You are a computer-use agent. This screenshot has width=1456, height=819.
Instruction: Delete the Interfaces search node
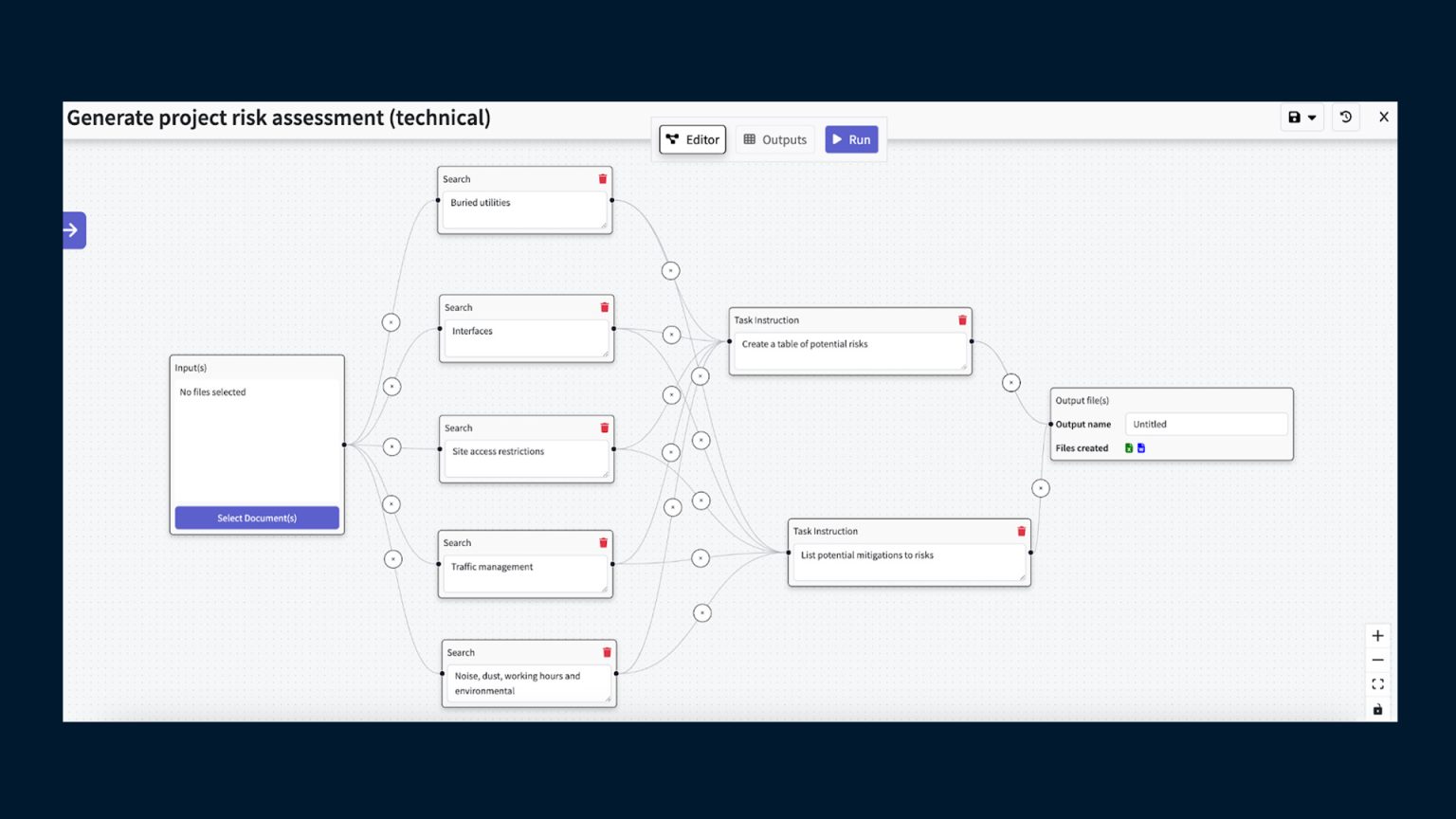pos(604,307)
